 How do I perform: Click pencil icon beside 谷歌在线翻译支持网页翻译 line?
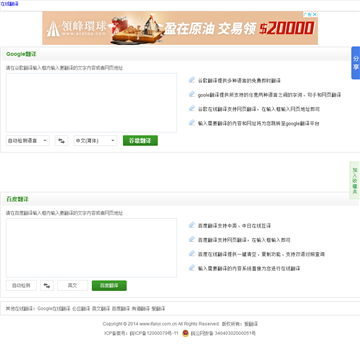[x=192, y=109]
